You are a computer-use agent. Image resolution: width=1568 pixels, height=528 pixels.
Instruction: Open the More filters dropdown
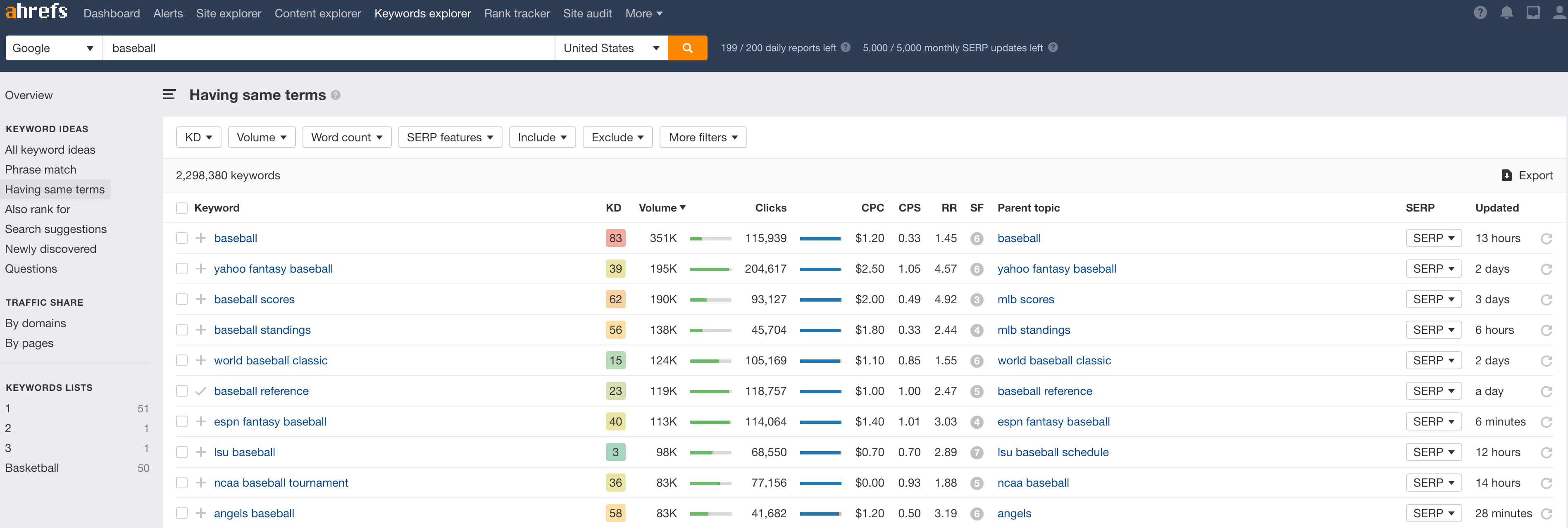pyautogui.click(x=703, y=138)
